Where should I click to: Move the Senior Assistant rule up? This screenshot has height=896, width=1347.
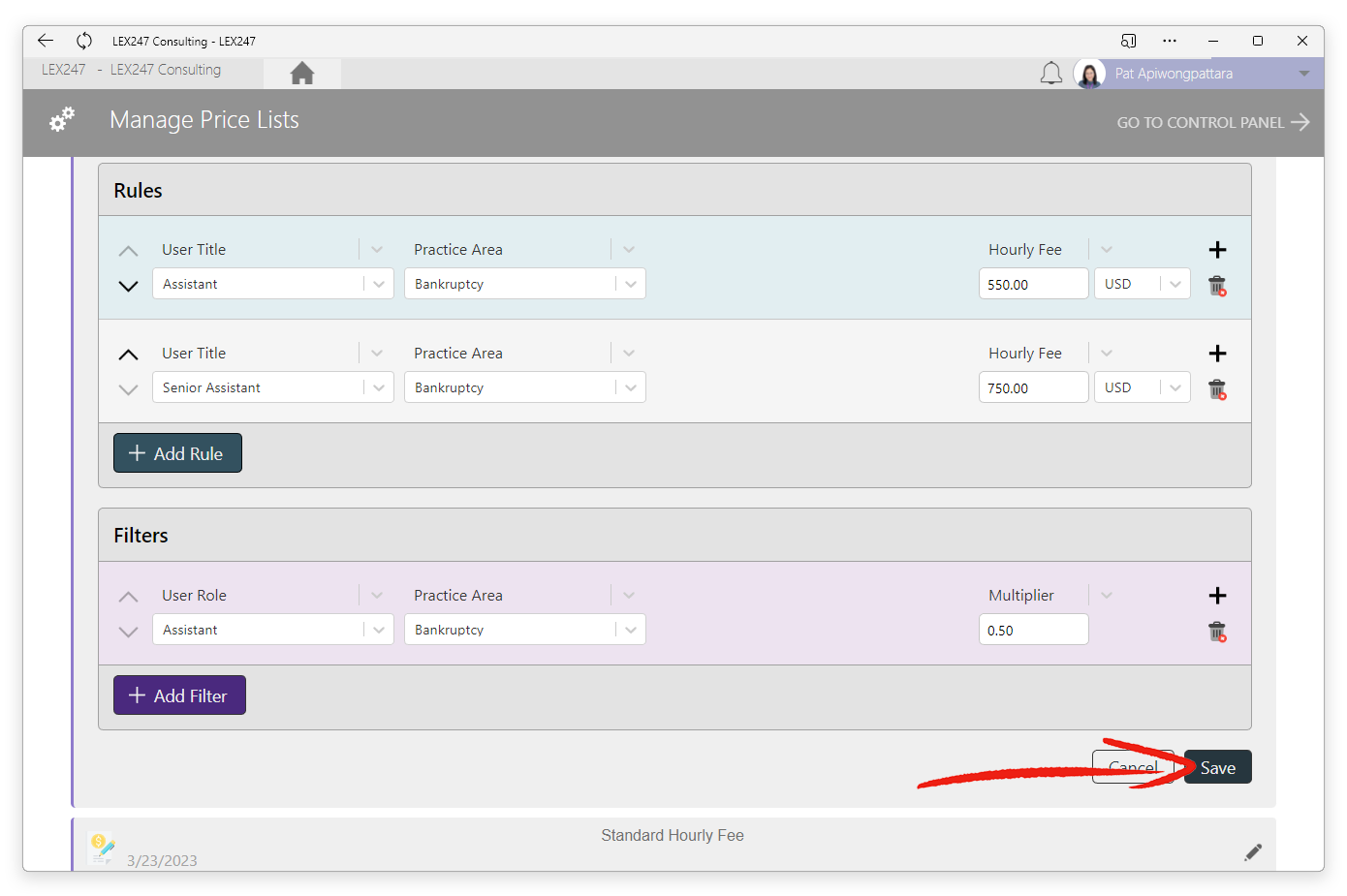pyautogui.click(x=128, y=355)
